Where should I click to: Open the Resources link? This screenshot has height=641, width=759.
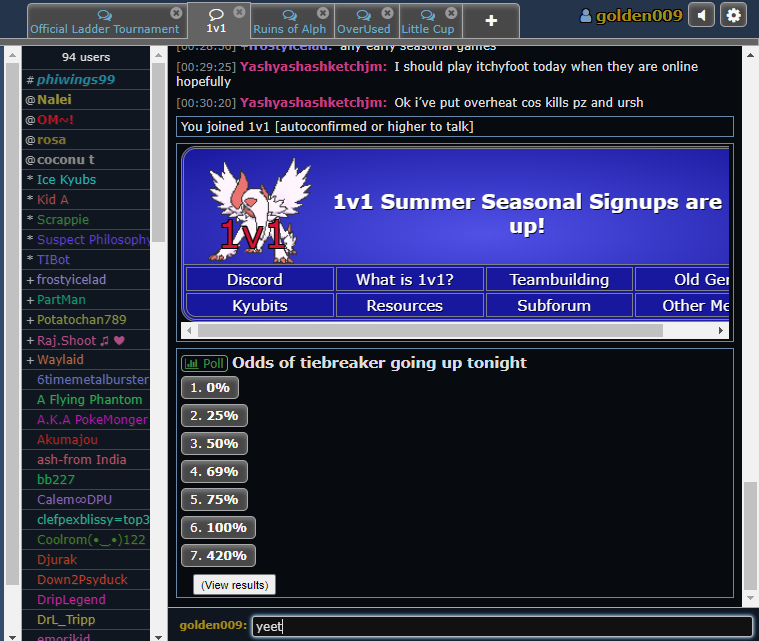(410, 305)
